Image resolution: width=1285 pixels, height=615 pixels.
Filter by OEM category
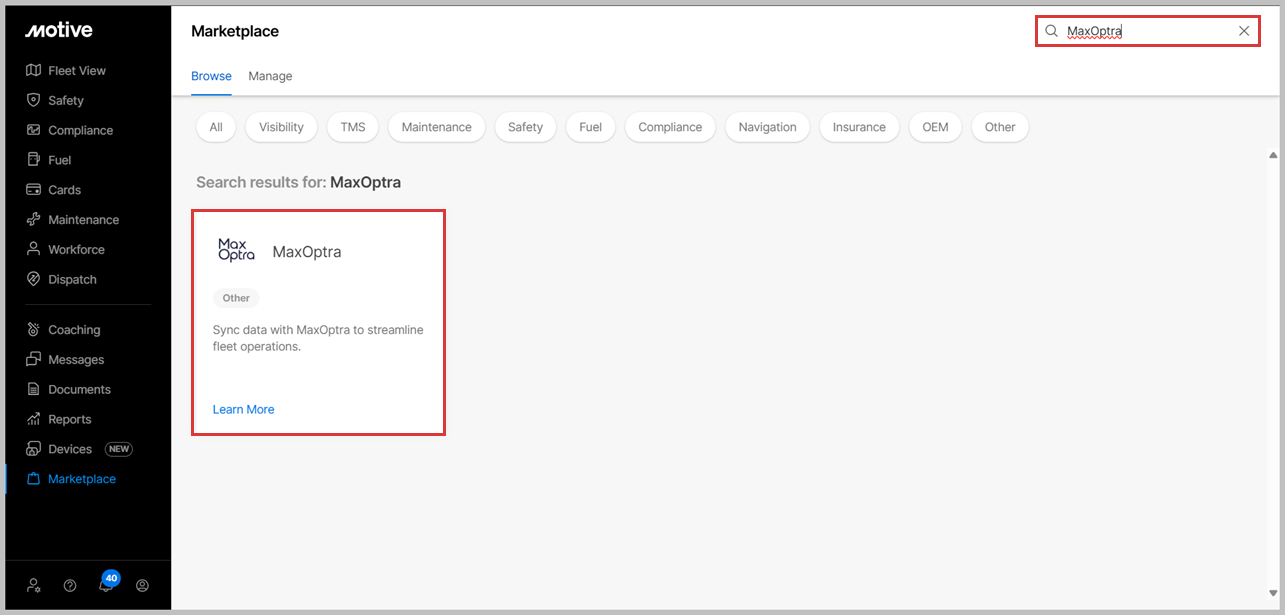click(935, 127)
